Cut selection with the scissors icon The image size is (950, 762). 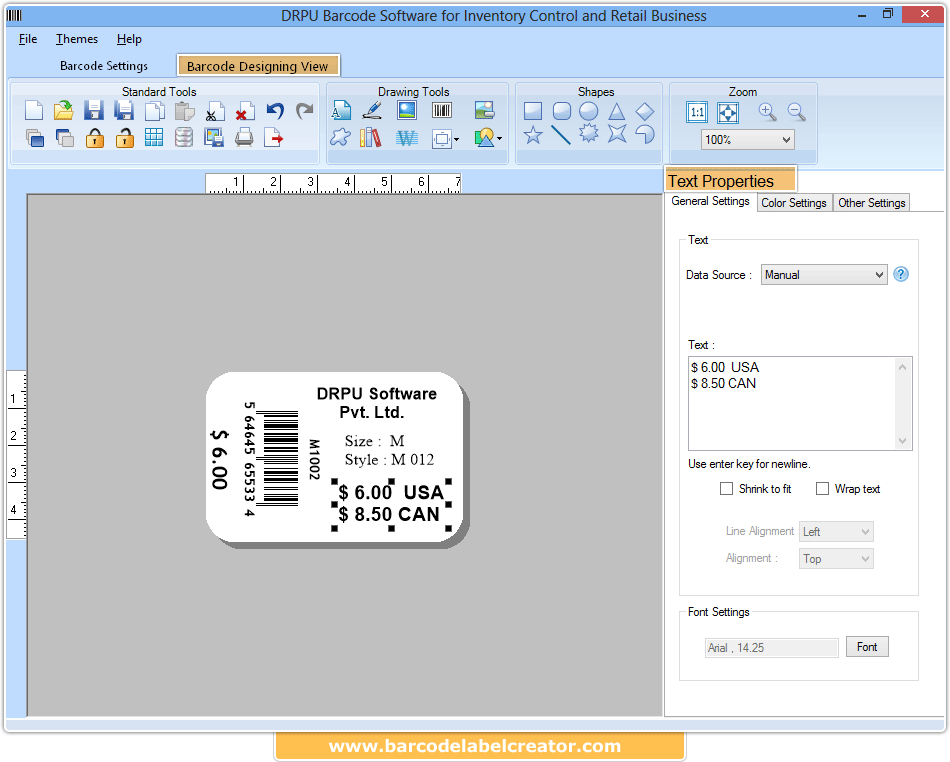214,111
